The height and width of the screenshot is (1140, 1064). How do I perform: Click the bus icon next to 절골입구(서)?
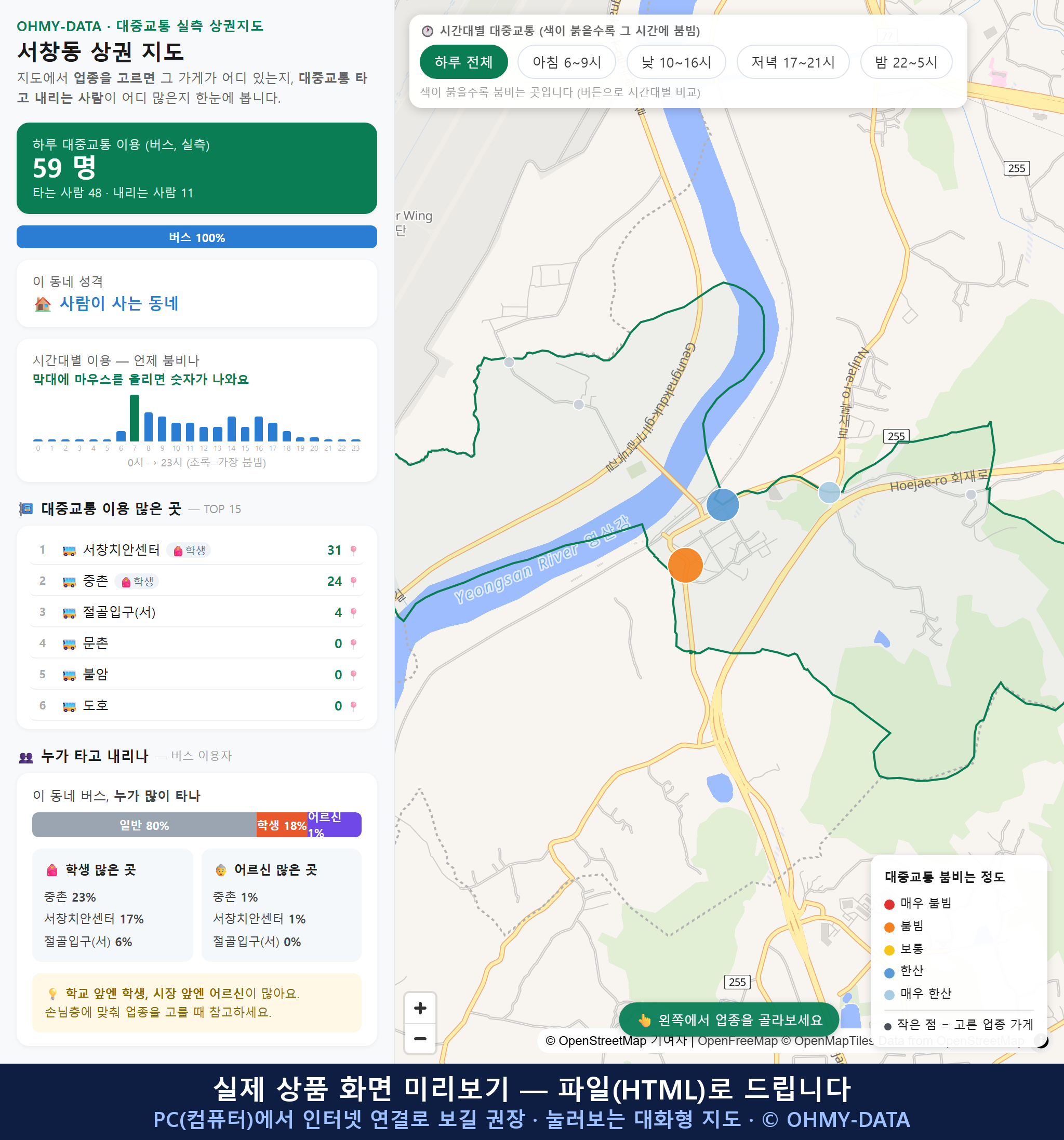click(x=69, y=612)
